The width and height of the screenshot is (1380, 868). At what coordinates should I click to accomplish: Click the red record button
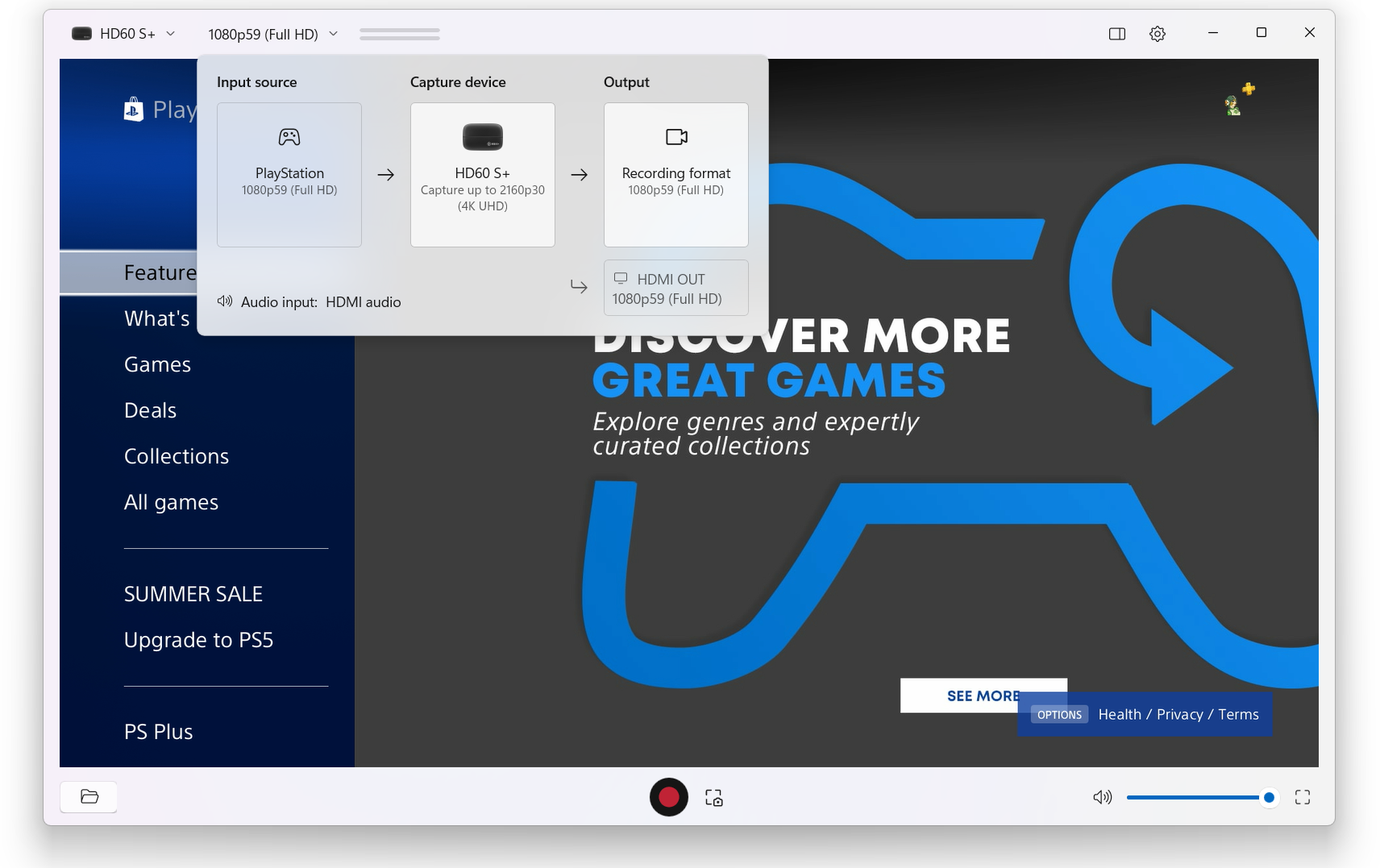[668, 797]
